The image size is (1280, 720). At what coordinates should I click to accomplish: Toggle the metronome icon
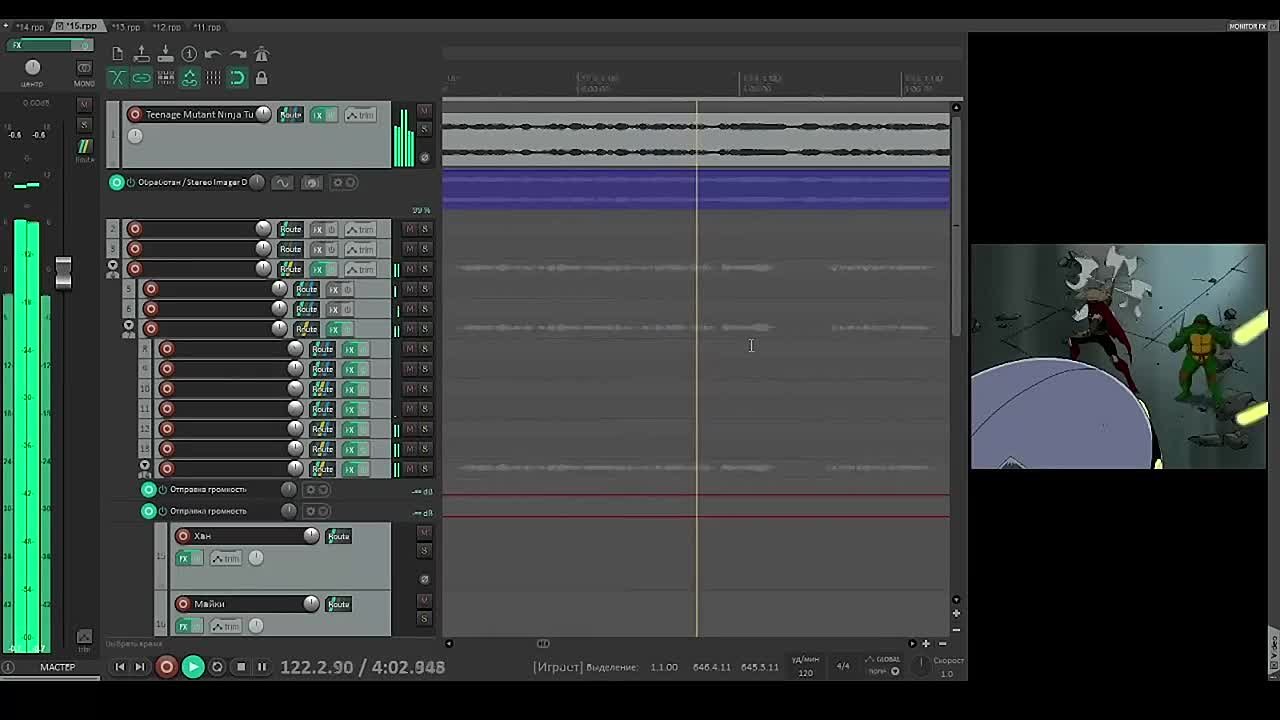(262, 54)
